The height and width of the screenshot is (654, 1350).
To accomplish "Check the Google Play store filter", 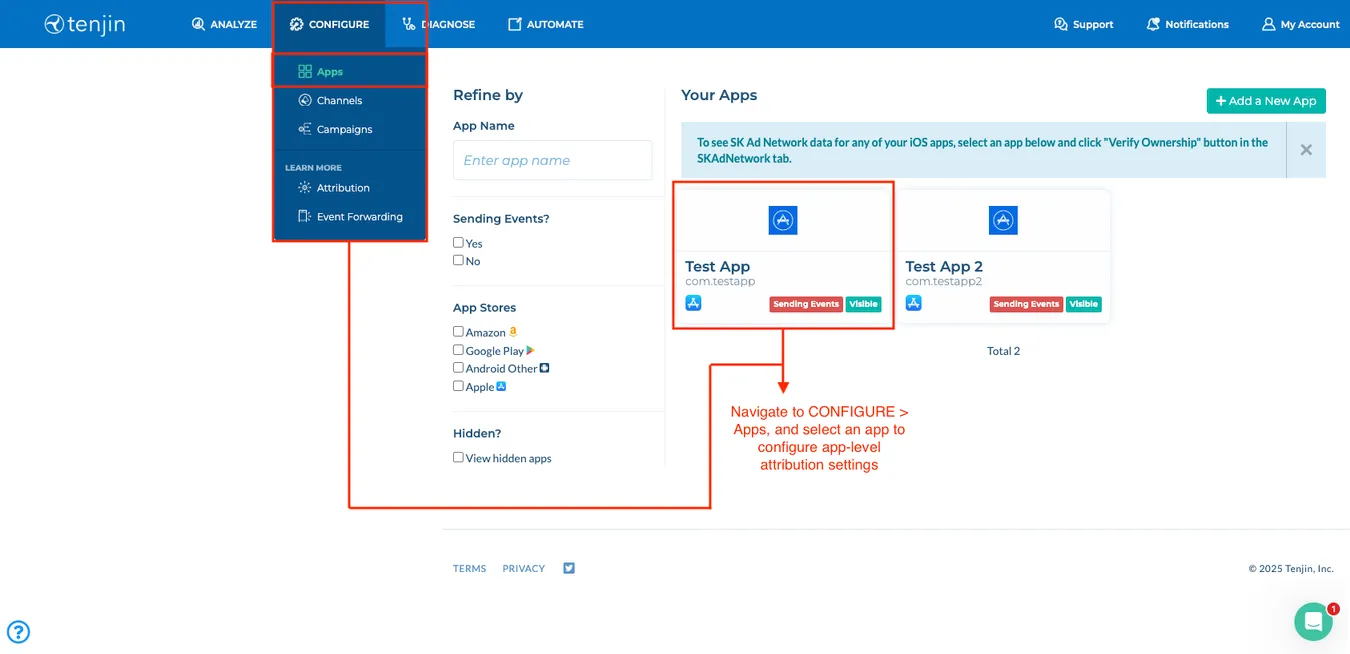I will pyautogui.click(x=458, y=350).
